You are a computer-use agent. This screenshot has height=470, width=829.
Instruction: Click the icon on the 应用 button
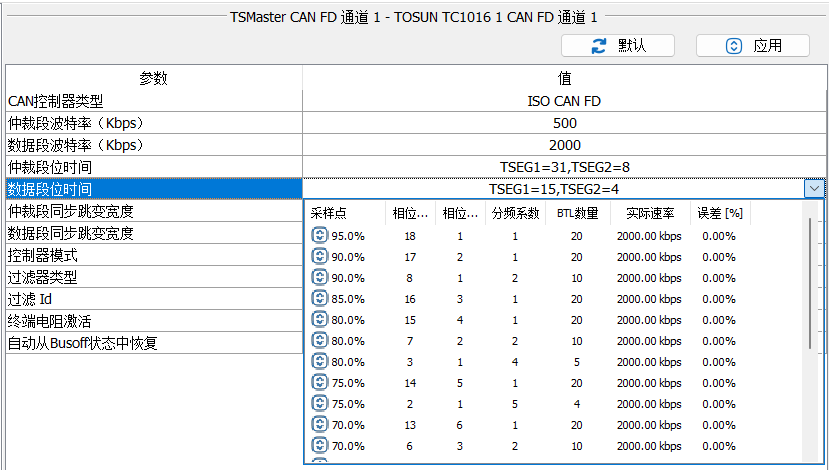click(734, 46)
